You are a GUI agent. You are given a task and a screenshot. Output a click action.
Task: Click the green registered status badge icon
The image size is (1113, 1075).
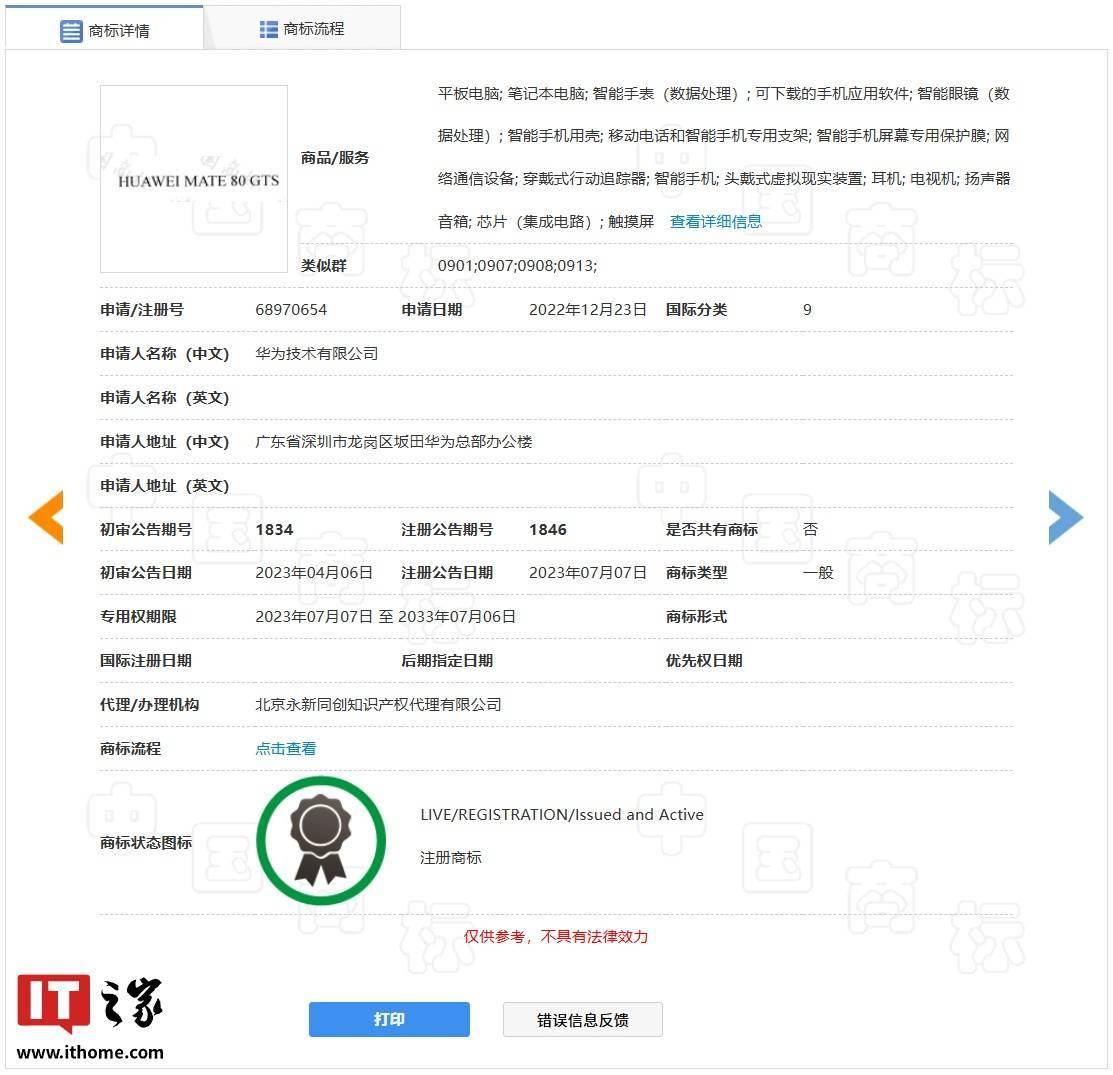[320, 841]
